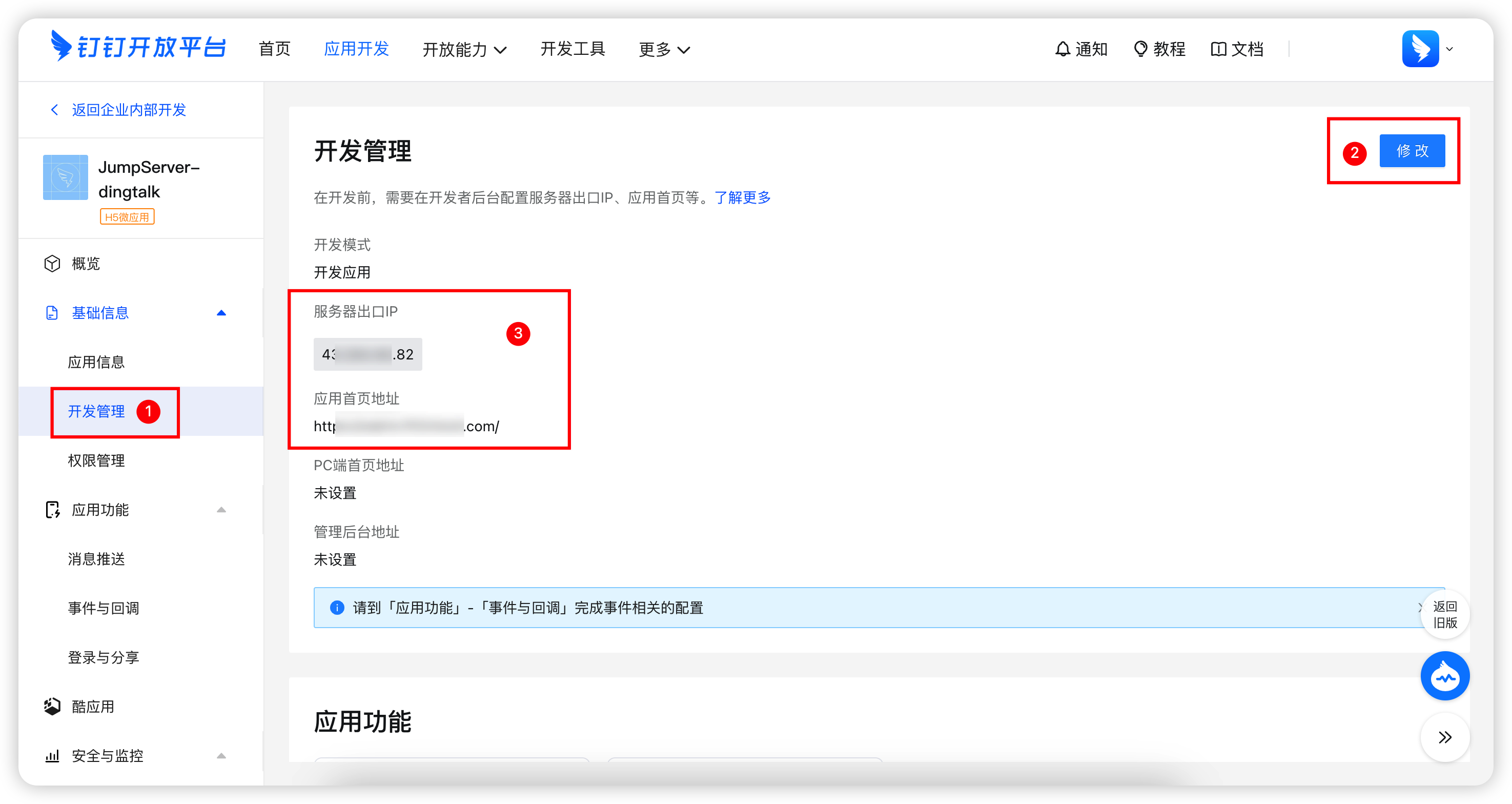Click the 修改 button
The image size is (1512, 804).
(1412, 151)
